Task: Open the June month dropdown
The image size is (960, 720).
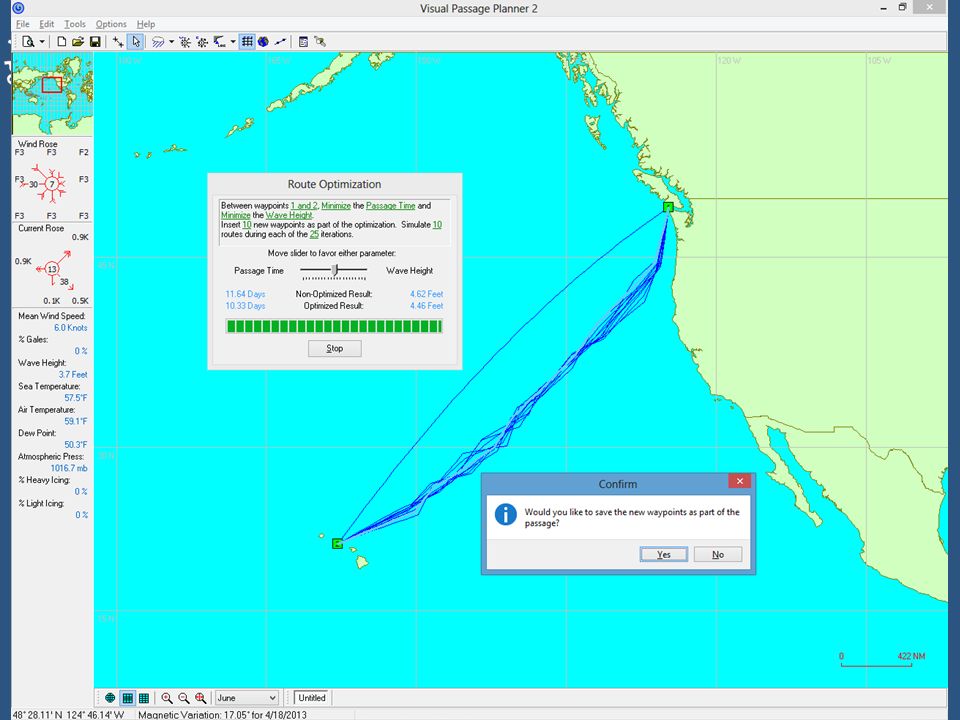Action: (x=246, y=698)
